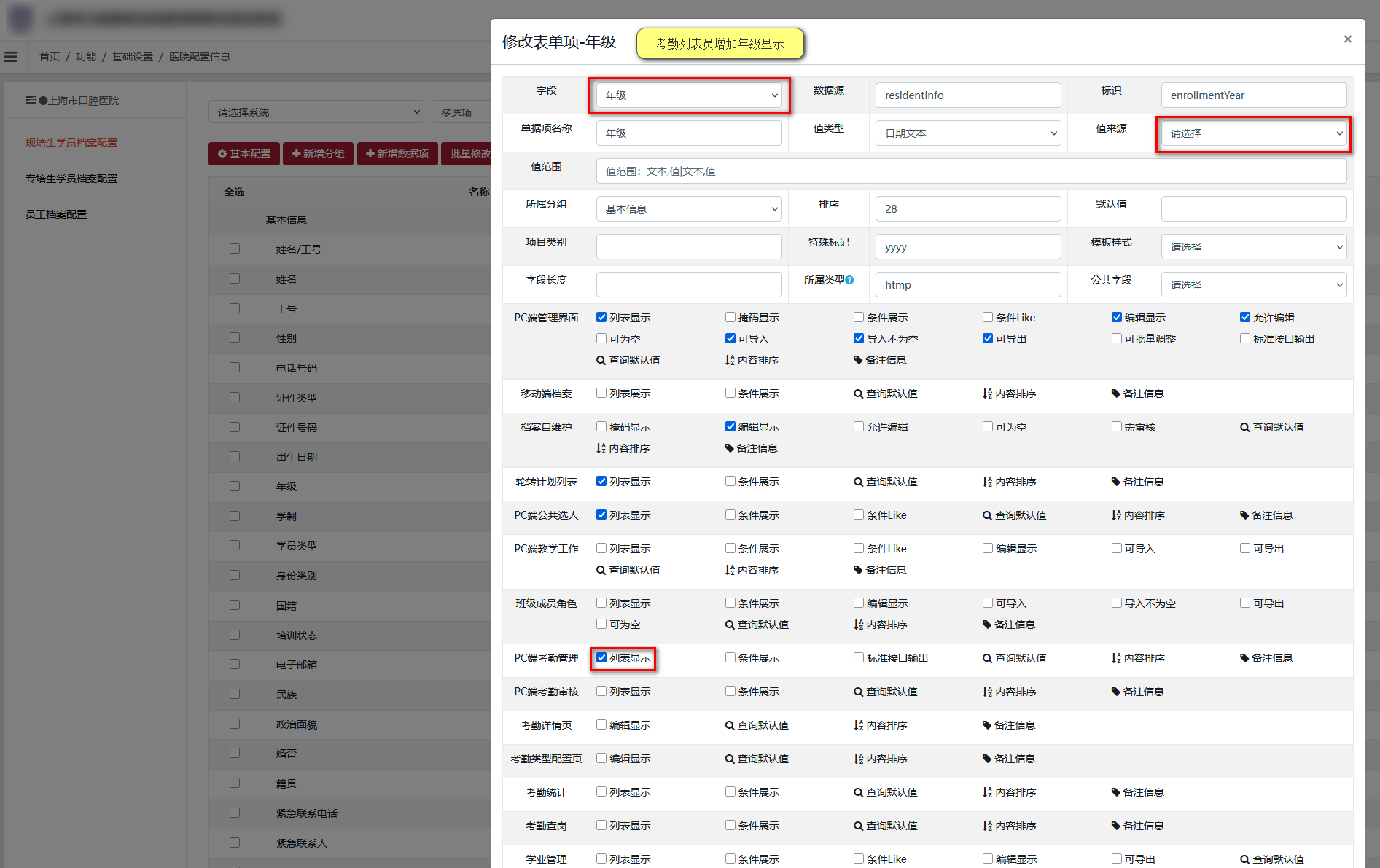Image resolution: width=1380 pixels, height=868 pixels.
Task: Click 内容排序 in 轮转计划列表 row
Action: pos(1010,482)
